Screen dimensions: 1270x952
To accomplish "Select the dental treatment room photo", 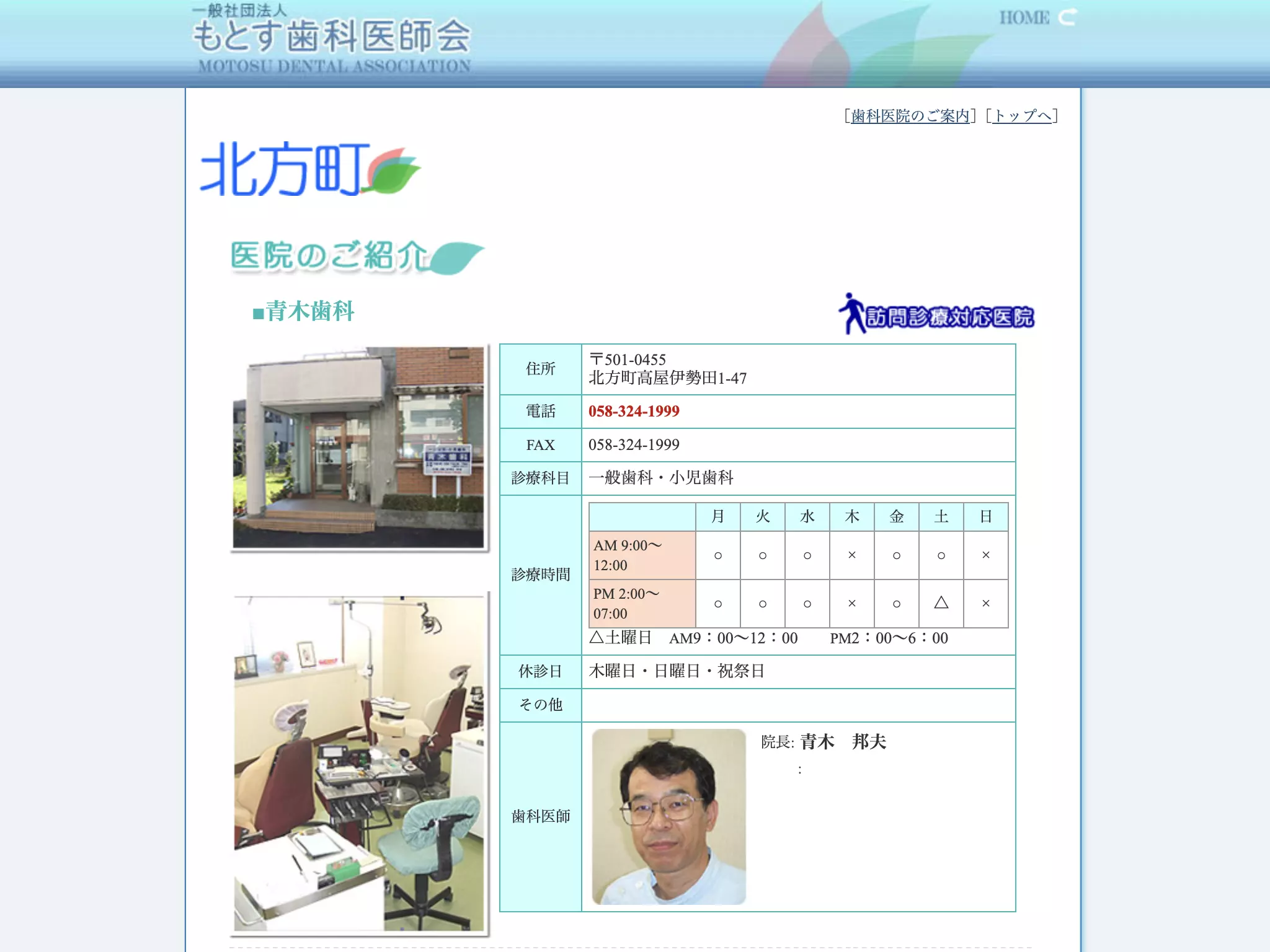I will 359,763.
